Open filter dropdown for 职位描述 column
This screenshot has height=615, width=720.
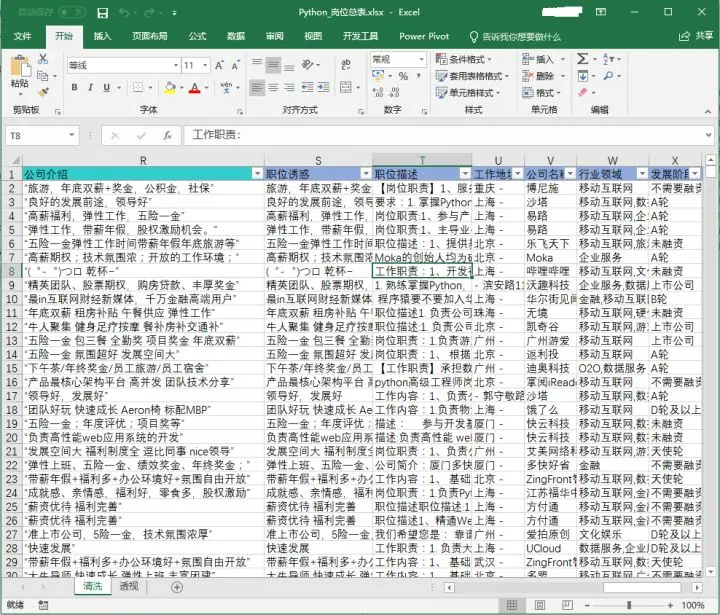tap(465, 174)
